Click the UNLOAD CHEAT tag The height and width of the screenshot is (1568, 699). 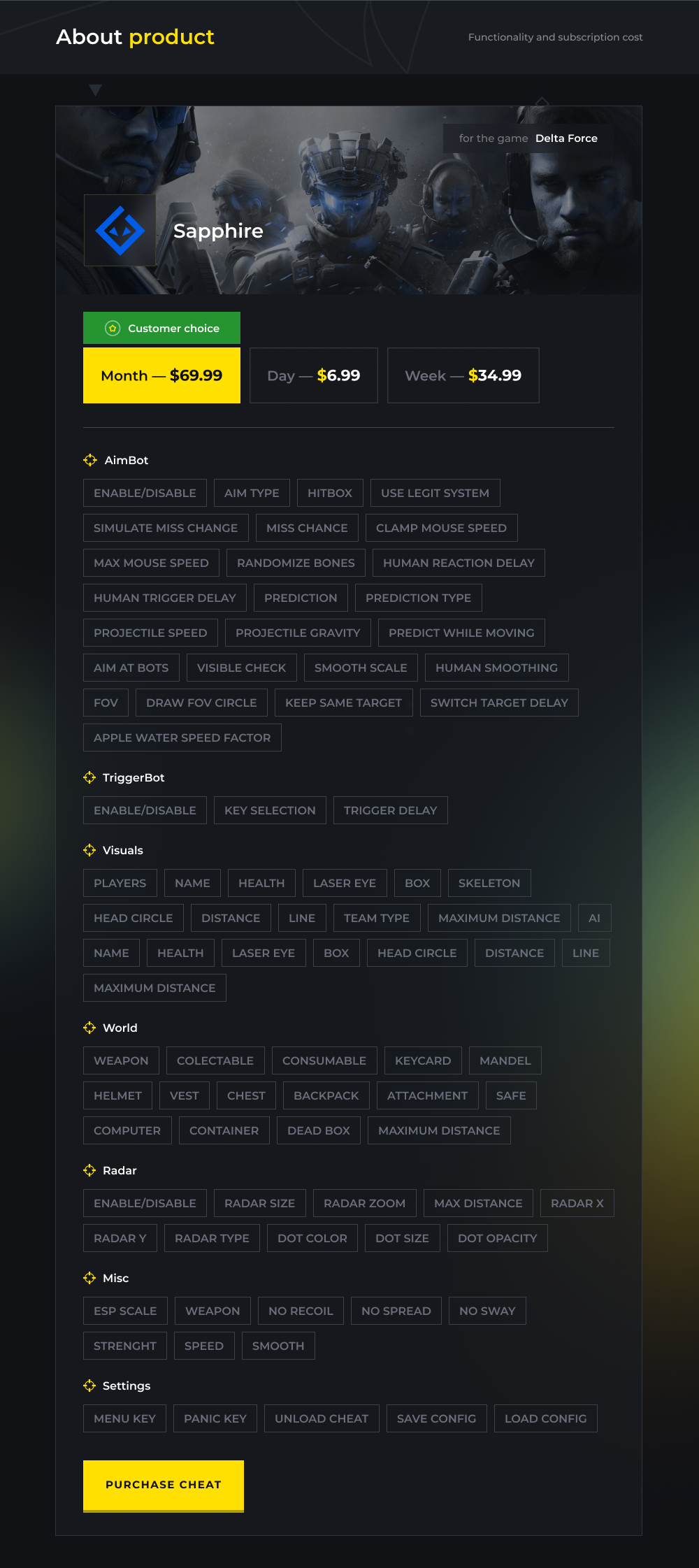point(322,1418)
